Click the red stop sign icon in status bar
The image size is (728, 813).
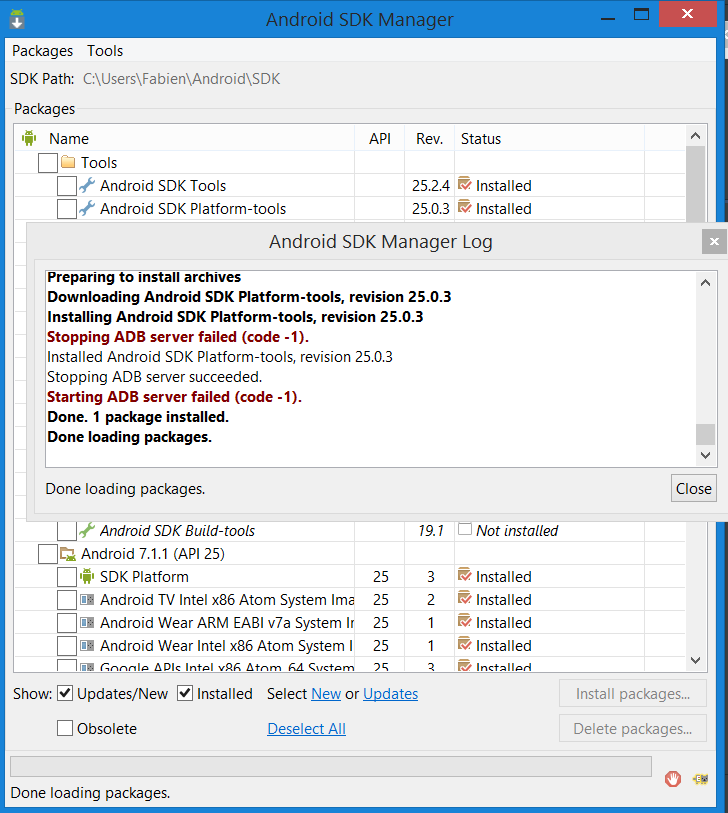click(672, 778)
